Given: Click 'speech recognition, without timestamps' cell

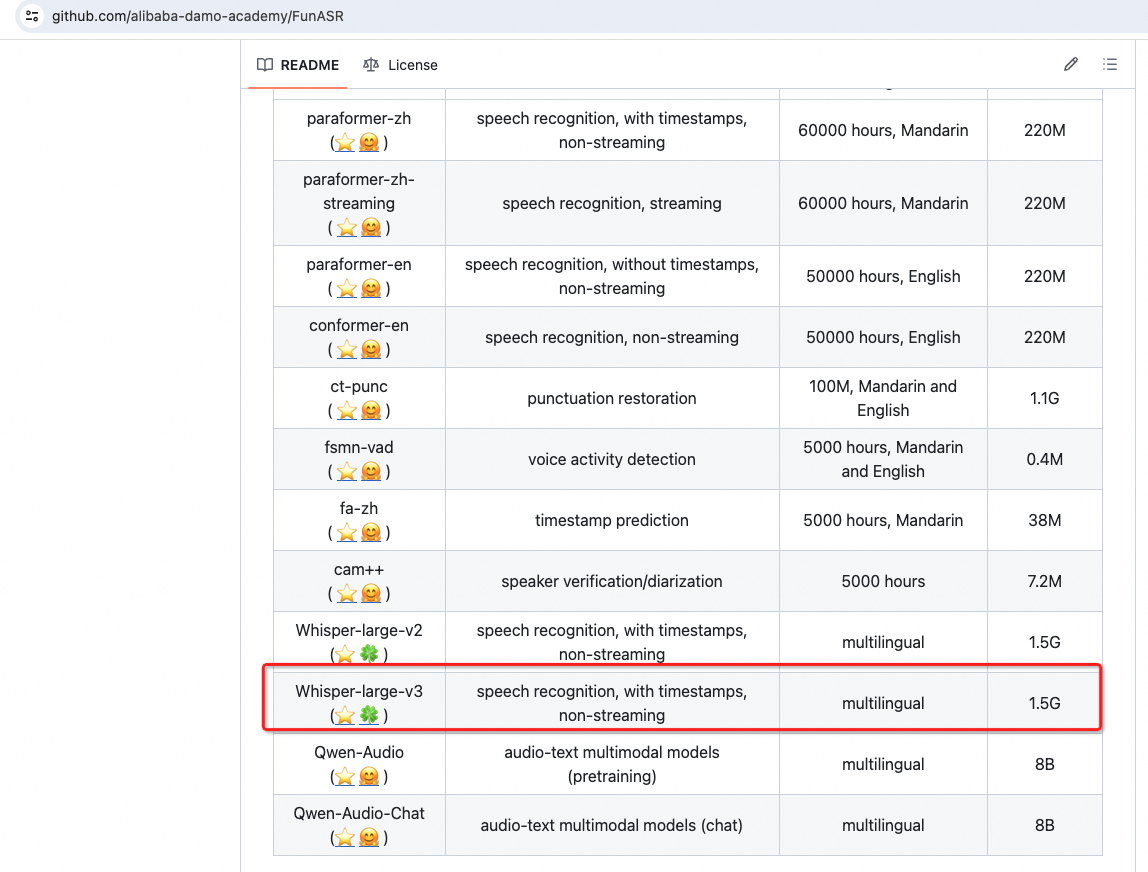Looking at the screenshot, I should coord(612,276).
